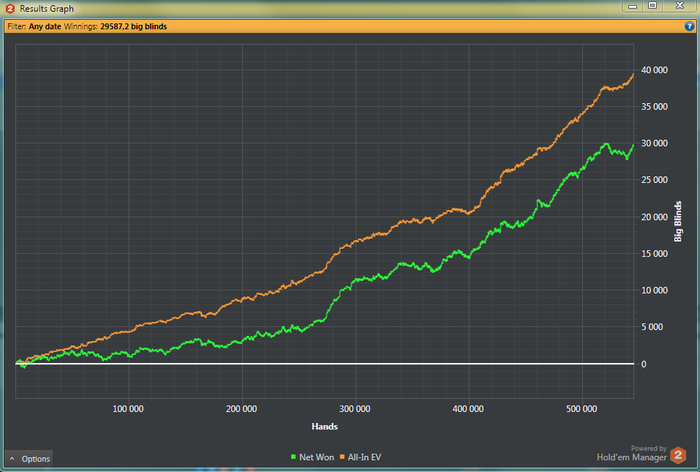Click the 29587,2 big blinds winnings value
This screenshot has height=472, width=700.
tap(133, 26)
